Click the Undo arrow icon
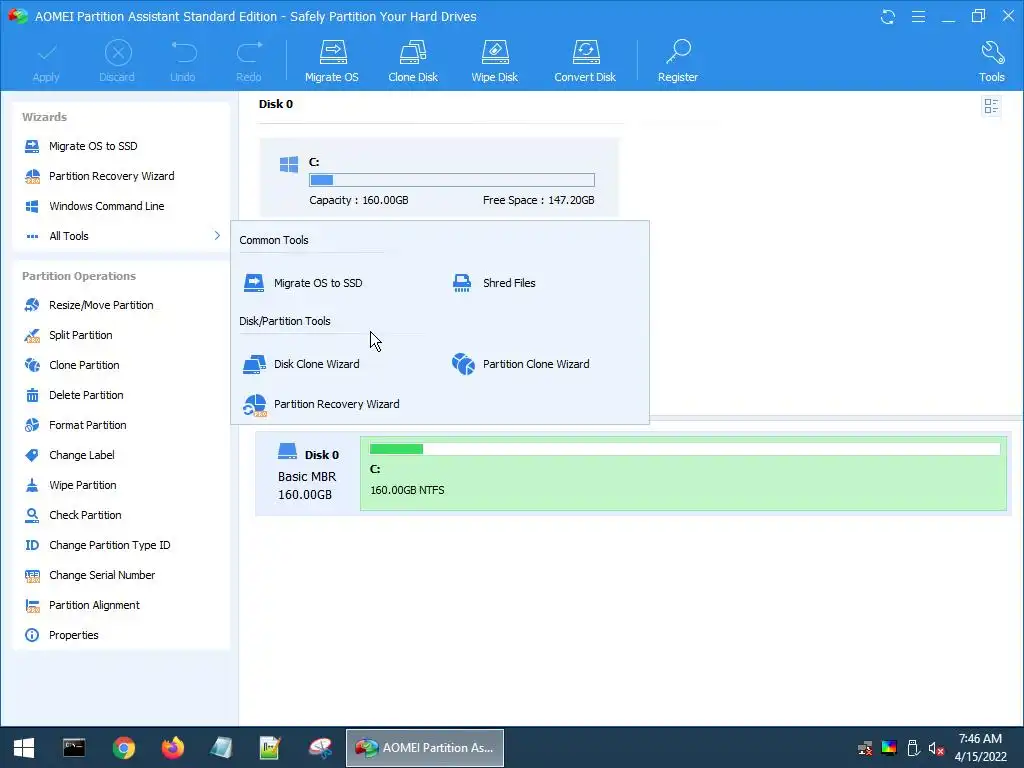1024x768 pixels. click(x=184, y=52)
